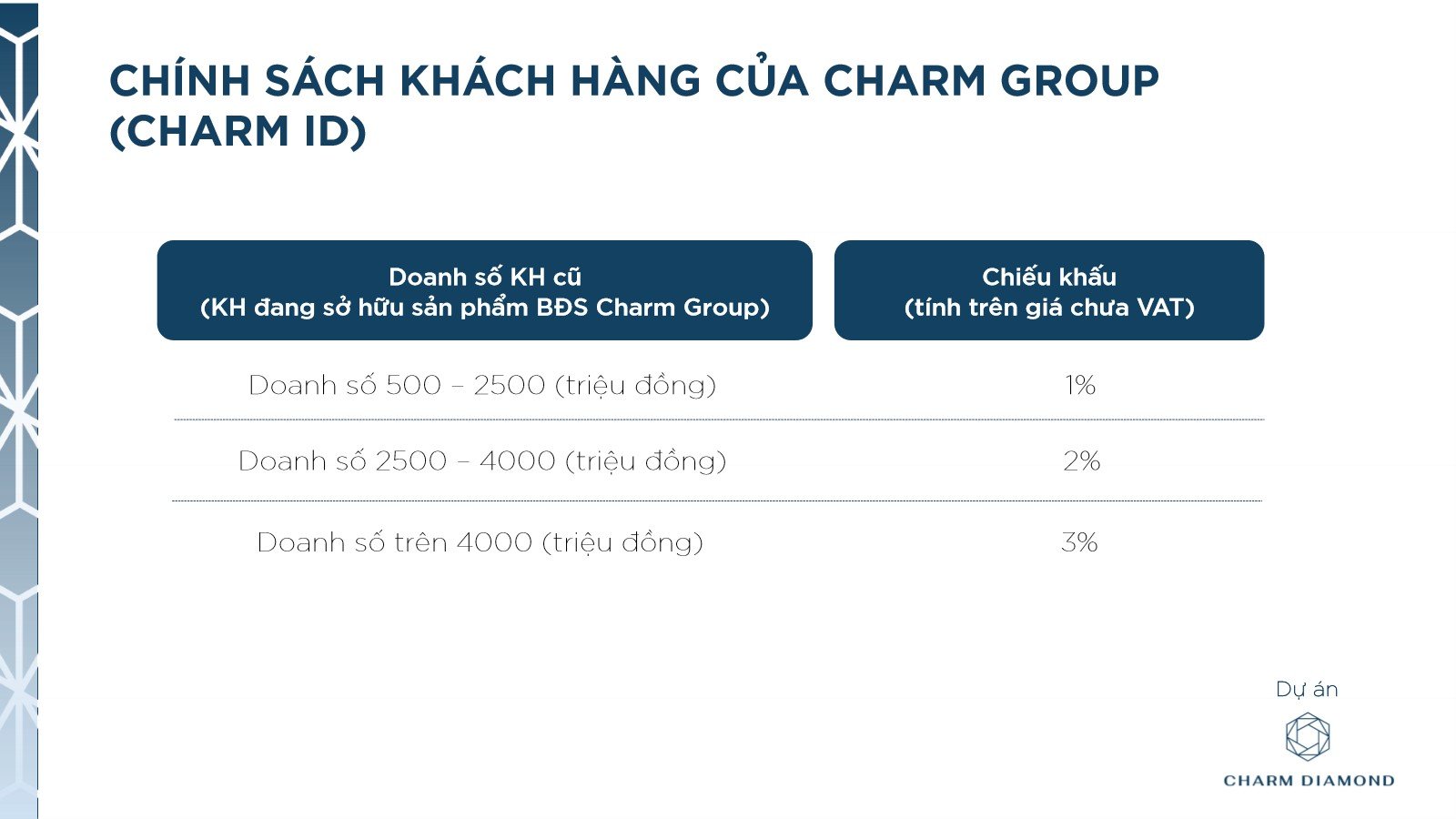Select '(KH đang sở hữu sản phẩm BĐS Charm Group)' text
The height and width of the screenshot is (819, 1456).
[x=484, y=308]
